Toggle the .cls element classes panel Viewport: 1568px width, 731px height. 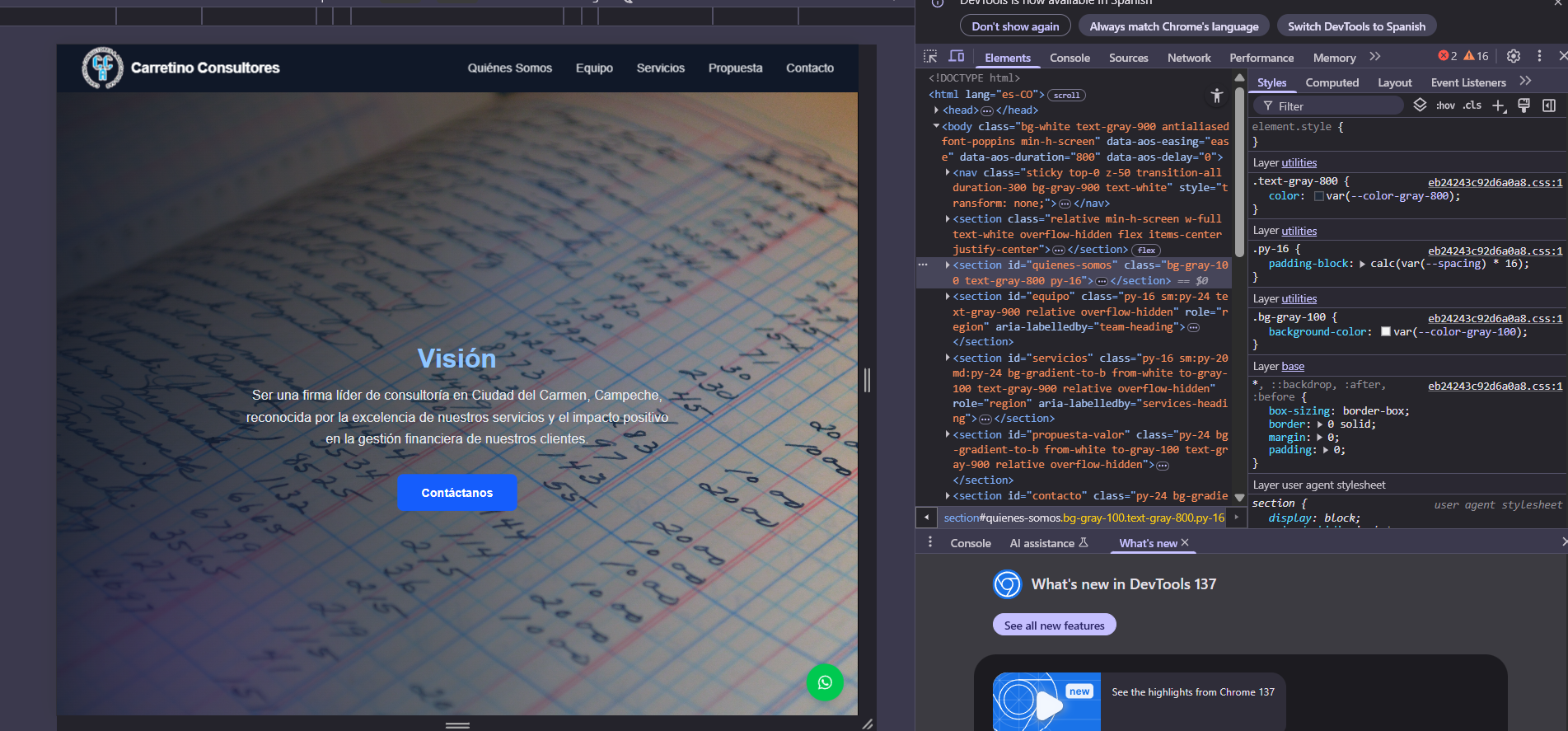pos(1472,105)
